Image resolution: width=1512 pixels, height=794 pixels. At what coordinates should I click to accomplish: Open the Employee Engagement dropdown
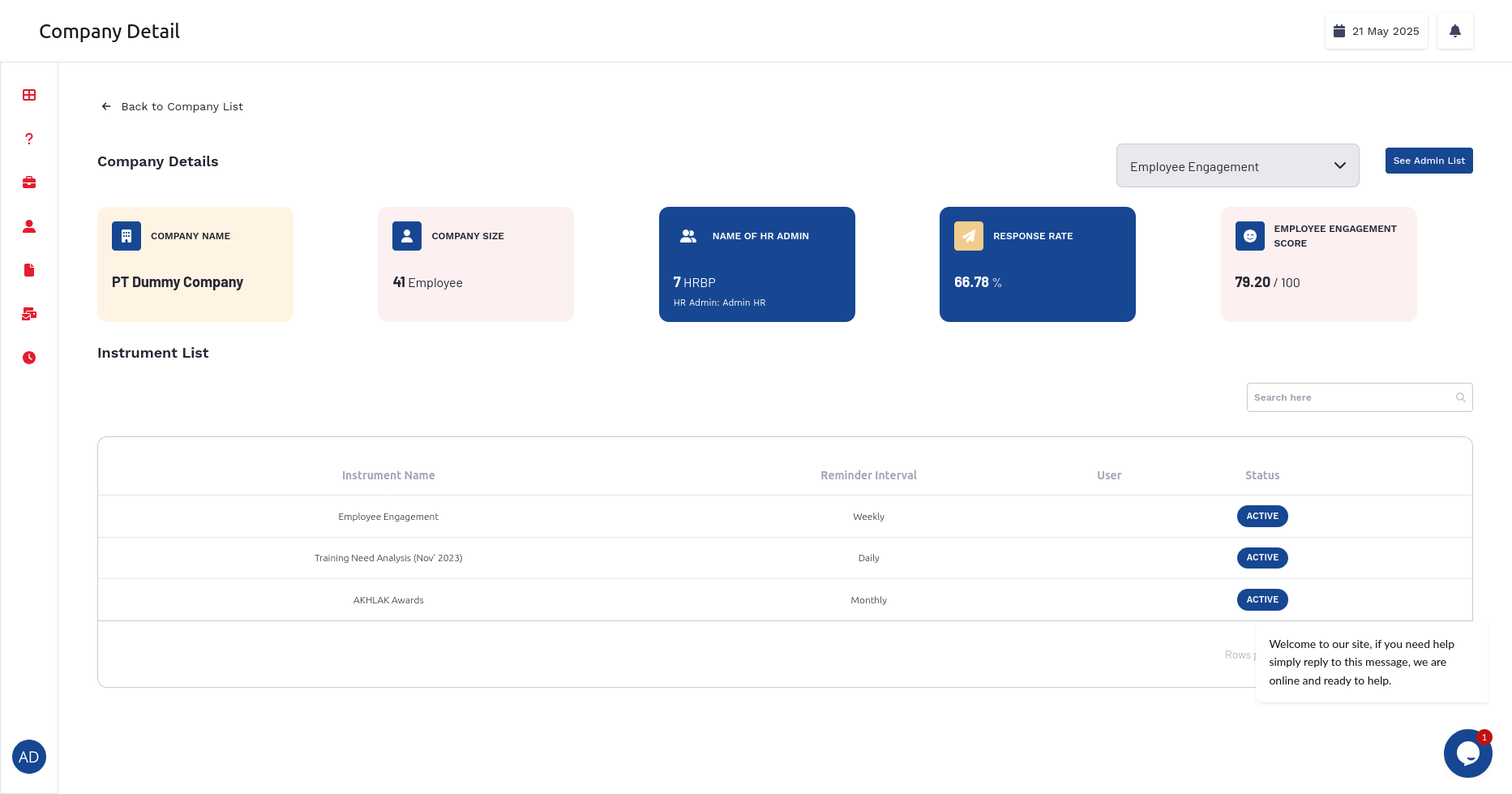click(1237, 165)
